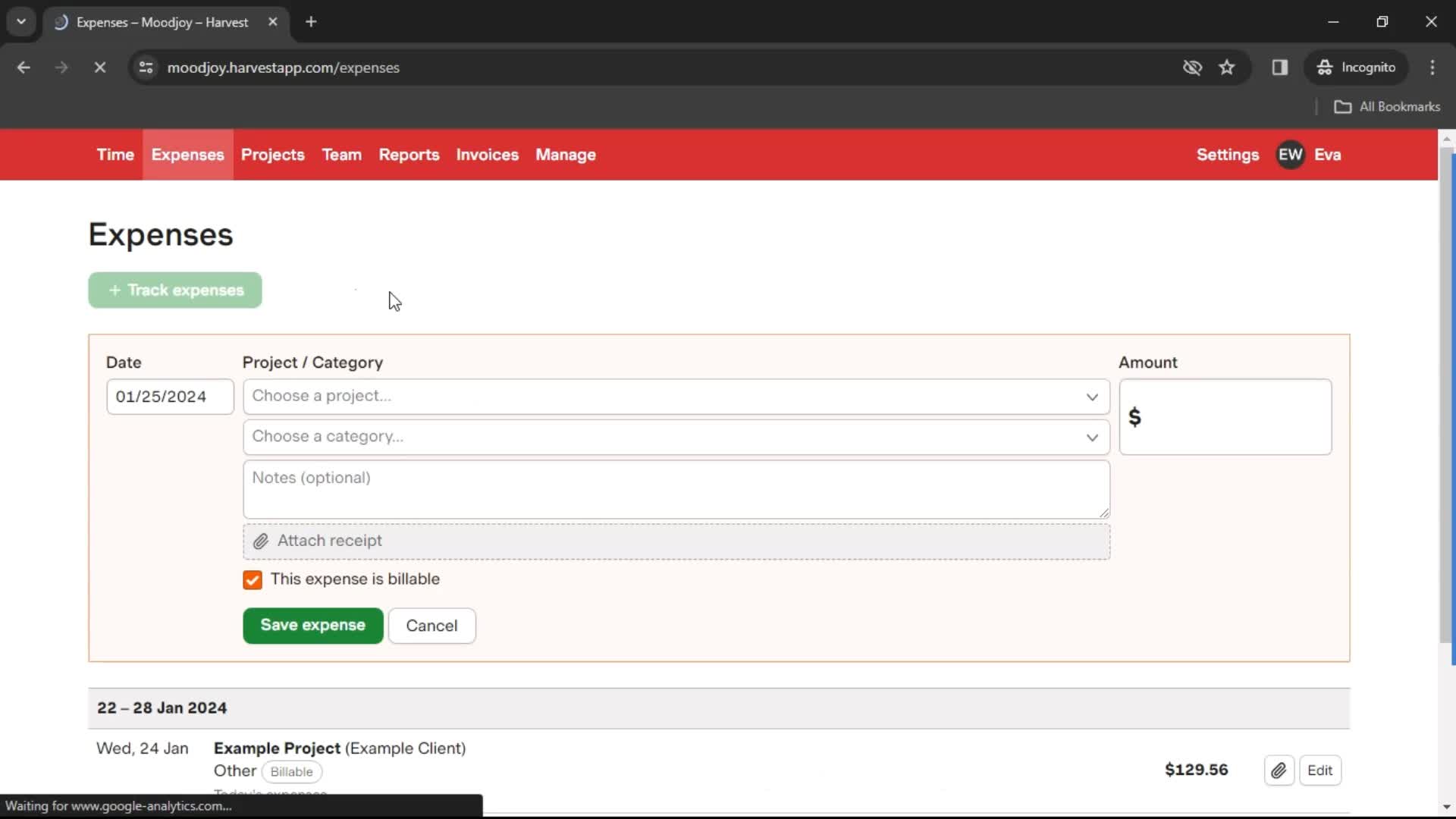Open the Choose a category dropdown
This screenshot has height=819, width=1456.
point(674,436)
